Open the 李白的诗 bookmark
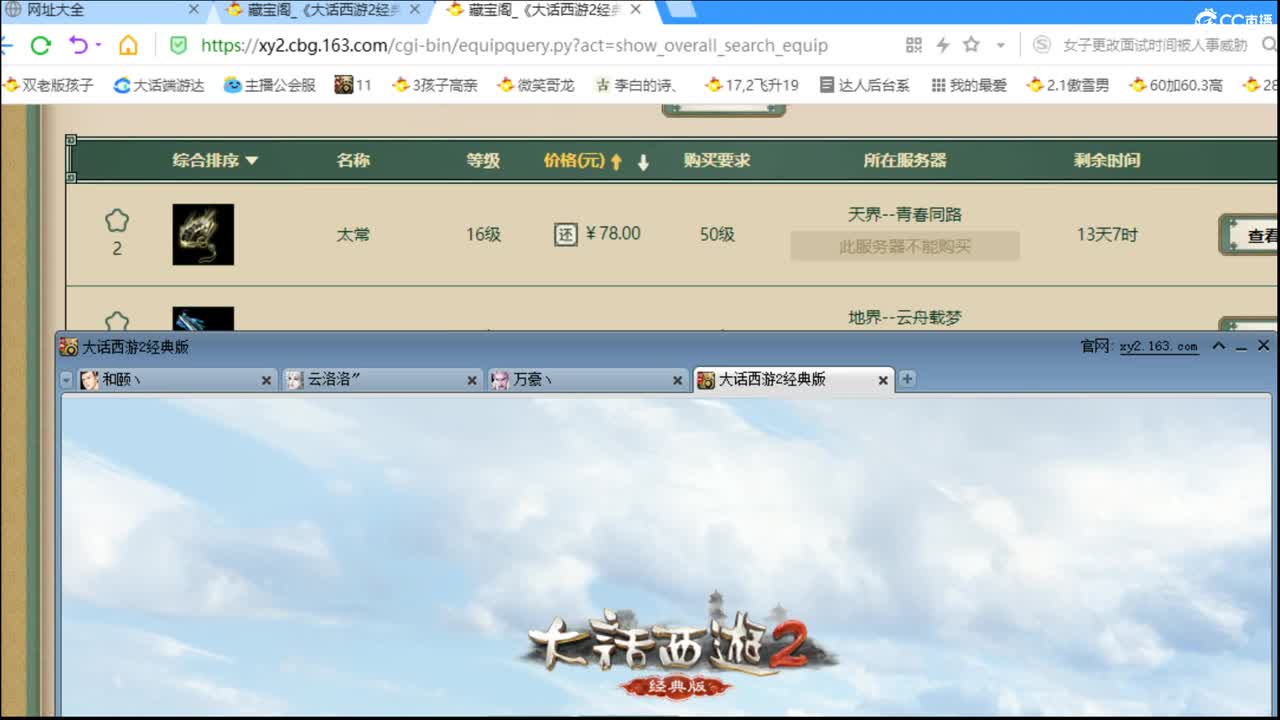 tap(637, 85)
